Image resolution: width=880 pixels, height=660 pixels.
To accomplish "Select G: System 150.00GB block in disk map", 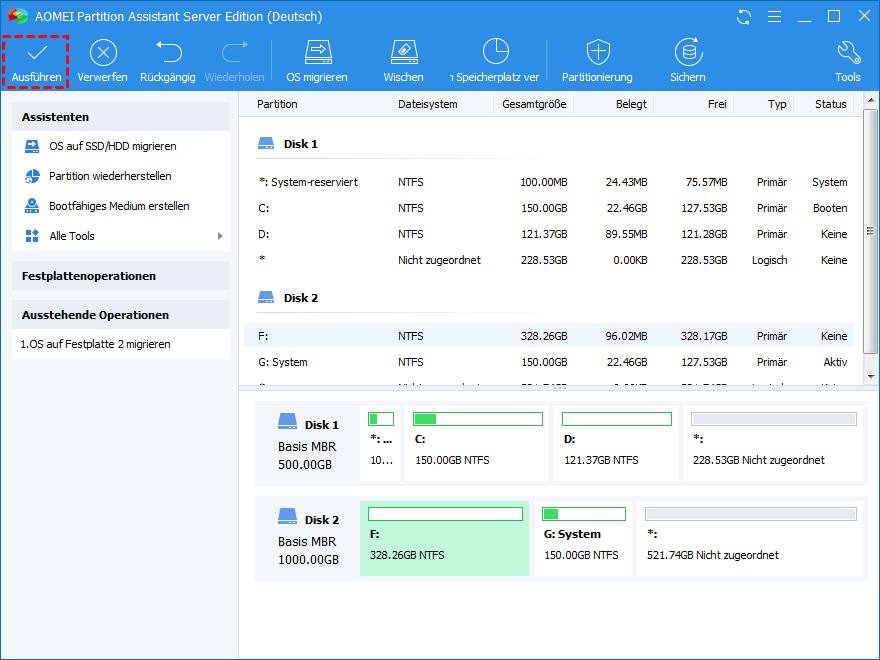I will pyautogui.click(x=583, y=538).
